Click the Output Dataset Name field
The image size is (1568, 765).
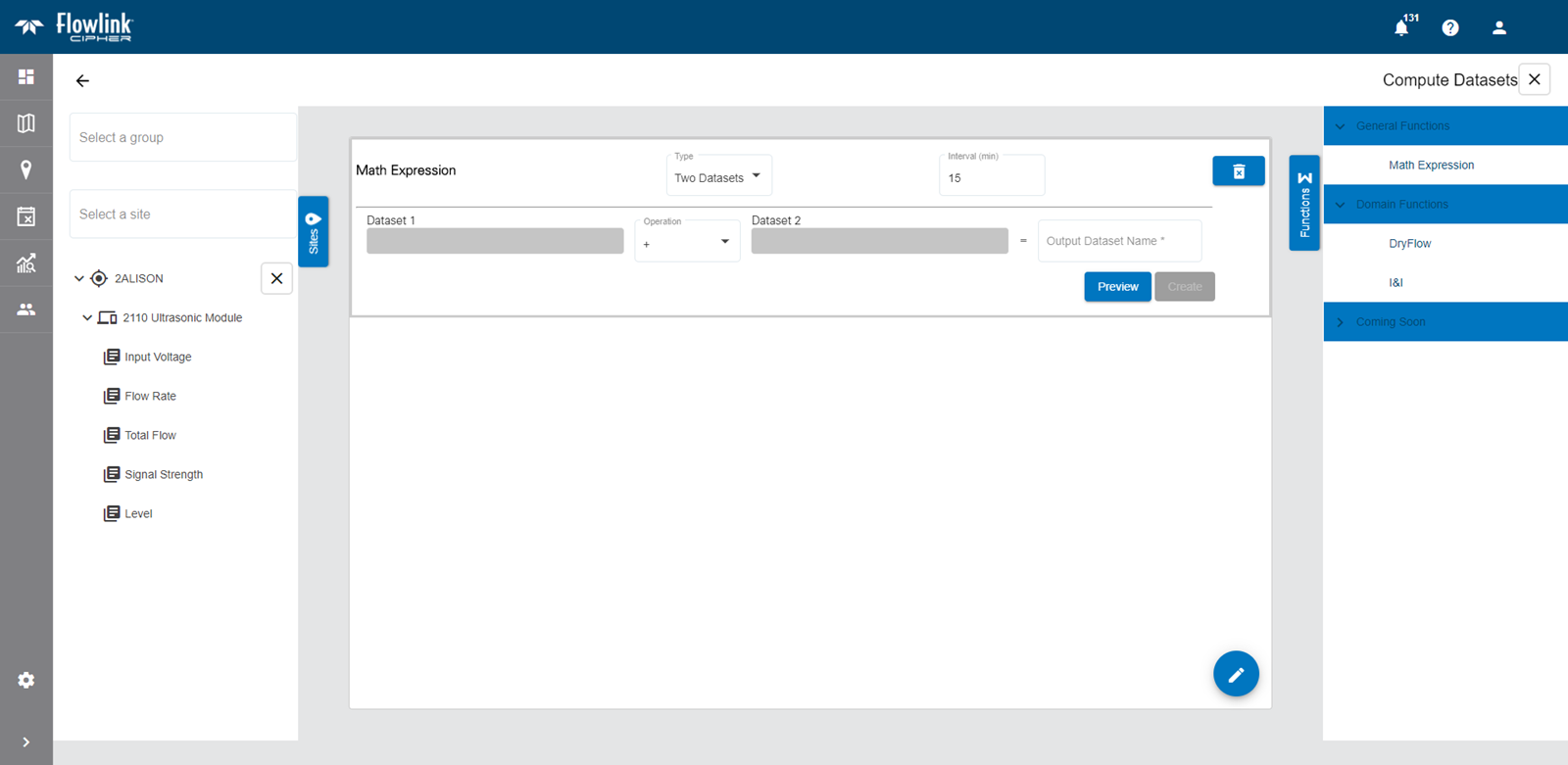tap(1119, 241)
